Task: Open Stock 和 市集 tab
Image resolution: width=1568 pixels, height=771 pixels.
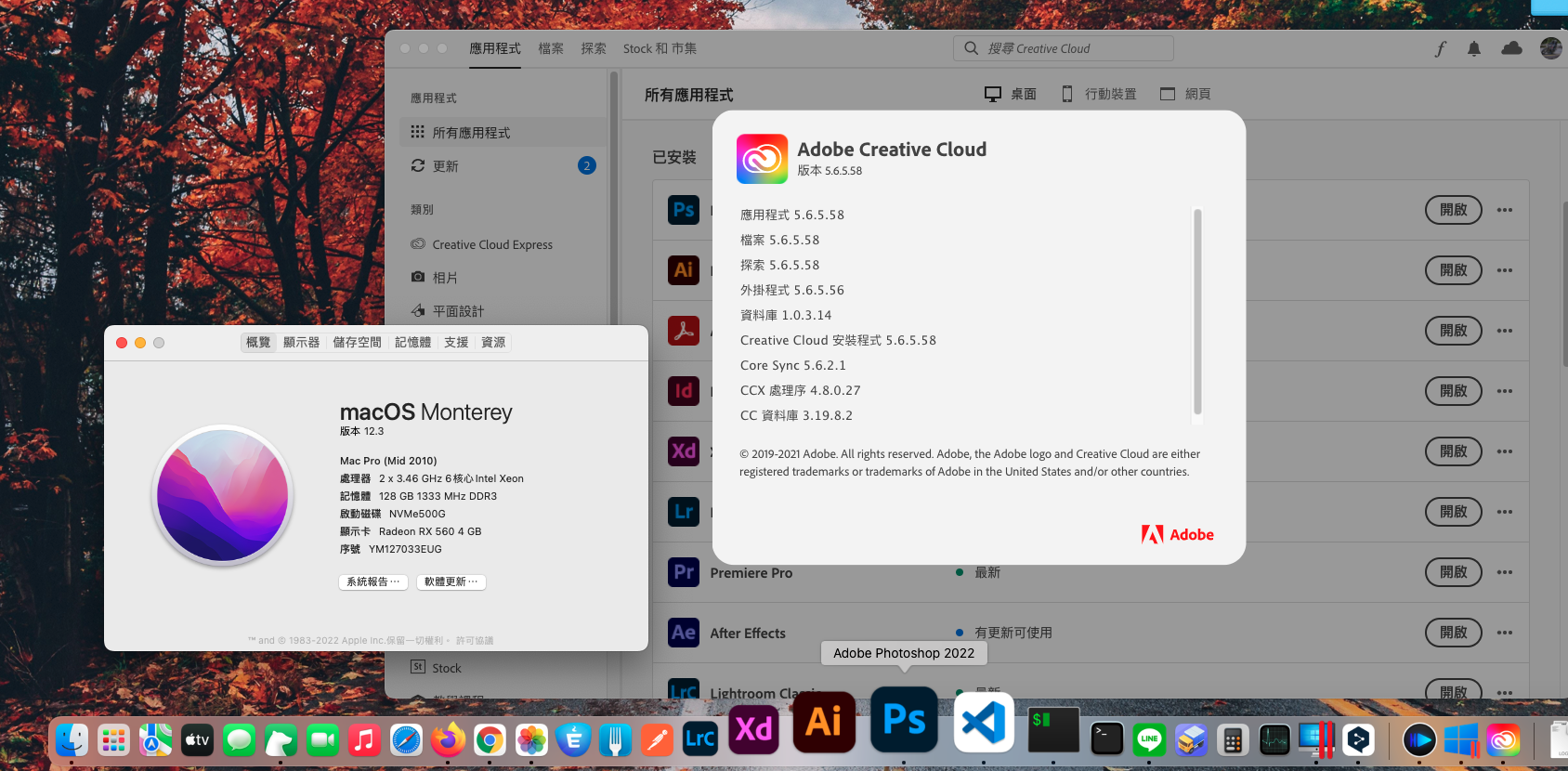Action: point(660,48)
